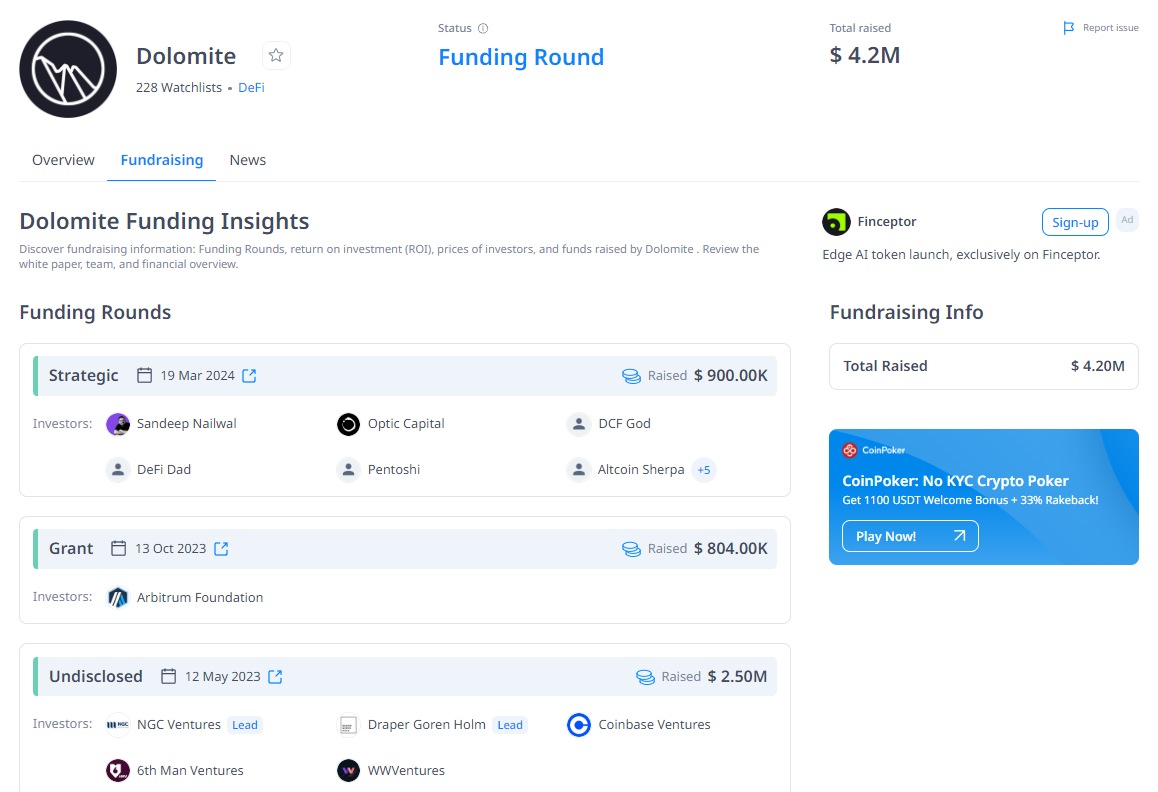The image size is (1158, 792).
Task: Click DeFi Dad investor name
Action: coord(164,470)
